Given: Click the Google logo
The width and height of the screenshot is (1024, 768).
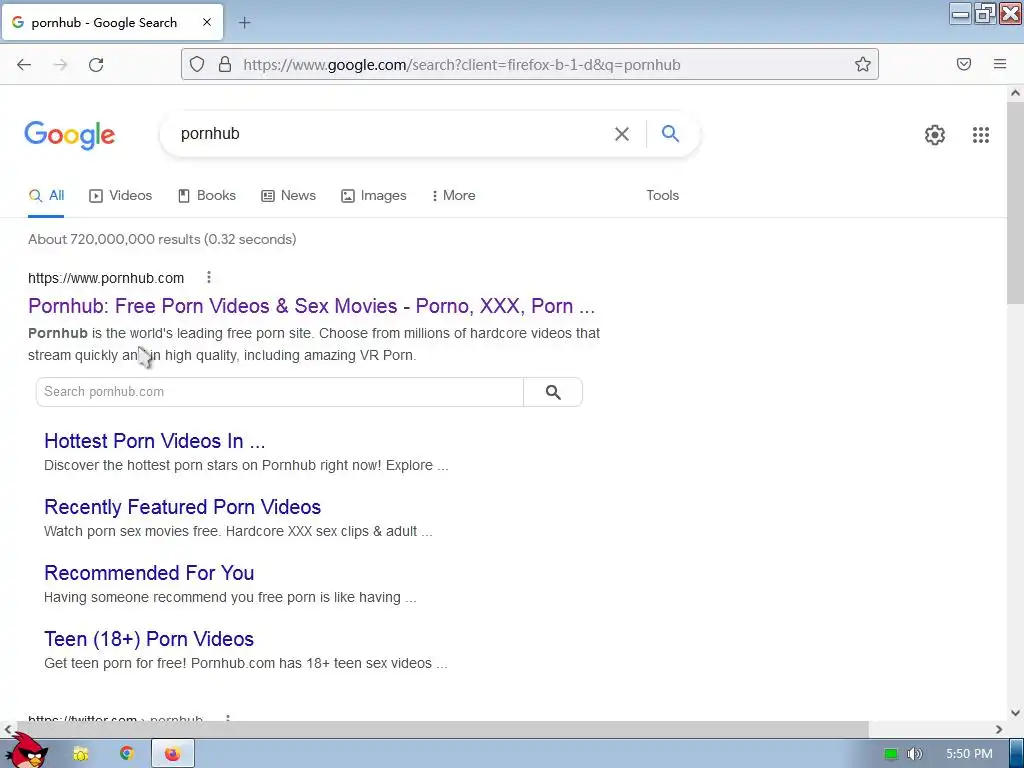Looking at the screenshot, I should click(x=70, y=135).
